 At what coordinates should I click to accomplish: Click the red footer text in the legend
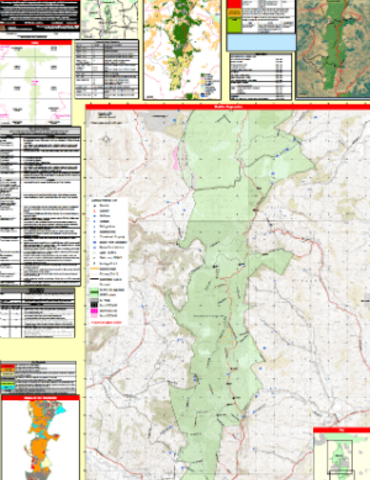pos(107,323)
